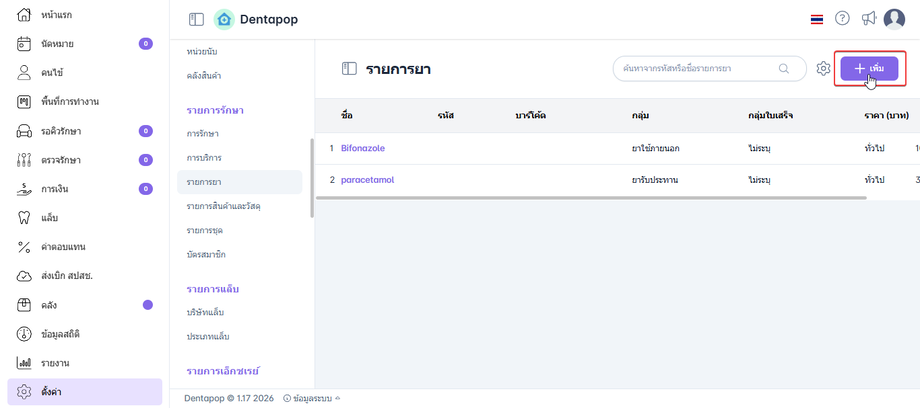Image resolution: width=920 pixels, height=408 pixels.
Task: Click the table's horizontal scrollbar
Action: pos(590,198)
